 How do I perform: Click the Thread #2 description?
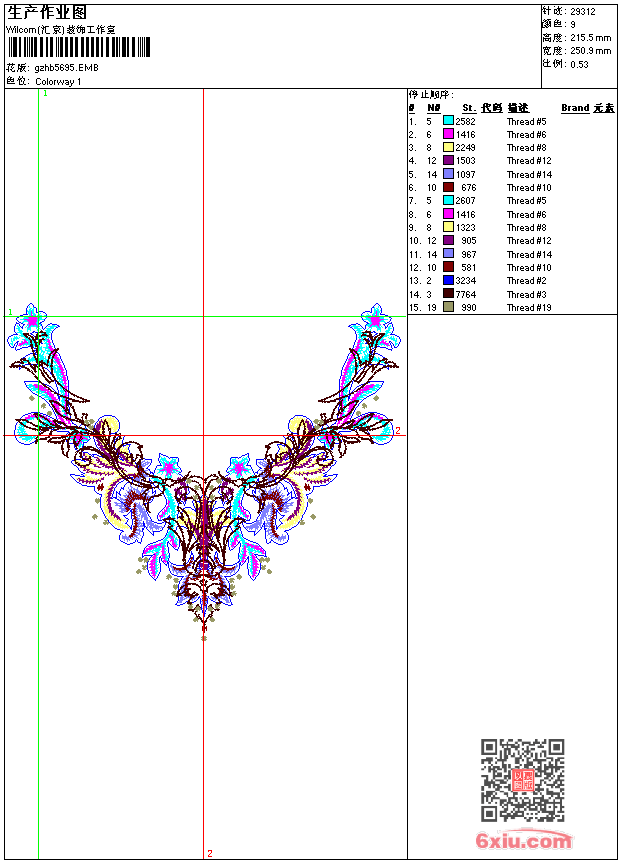(x=527, y=281)
